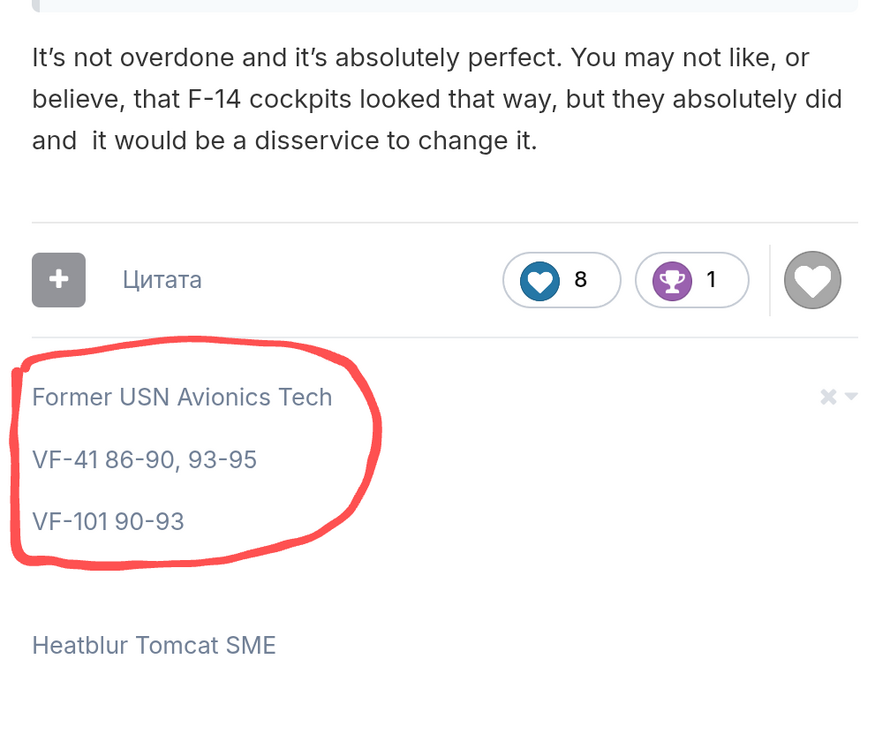Click the plus multiquote button
This screenshot has width=890, height=750.
(x=59, y=280)
